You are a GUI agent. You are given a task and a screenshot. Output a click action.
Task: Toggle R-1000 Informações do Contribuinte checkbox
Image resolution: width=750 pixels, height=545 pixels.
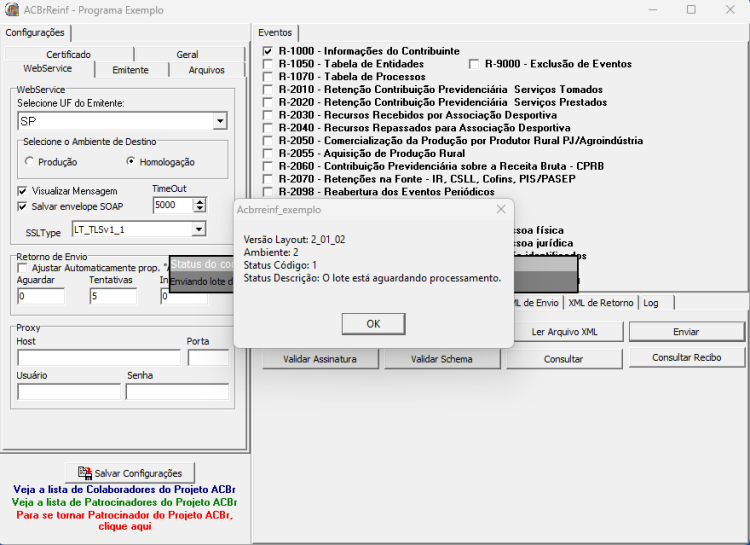[x=268, y=51]
